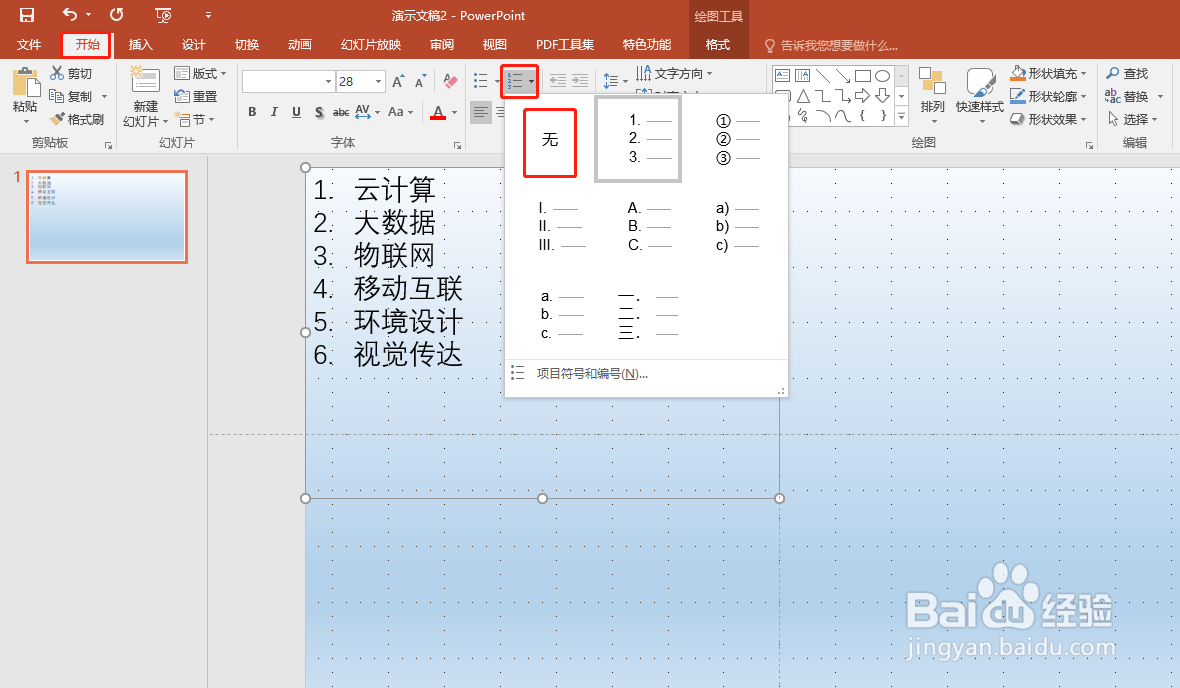
Task: Click the 粘贴 paste icon
Action: [x=26, y=83]
